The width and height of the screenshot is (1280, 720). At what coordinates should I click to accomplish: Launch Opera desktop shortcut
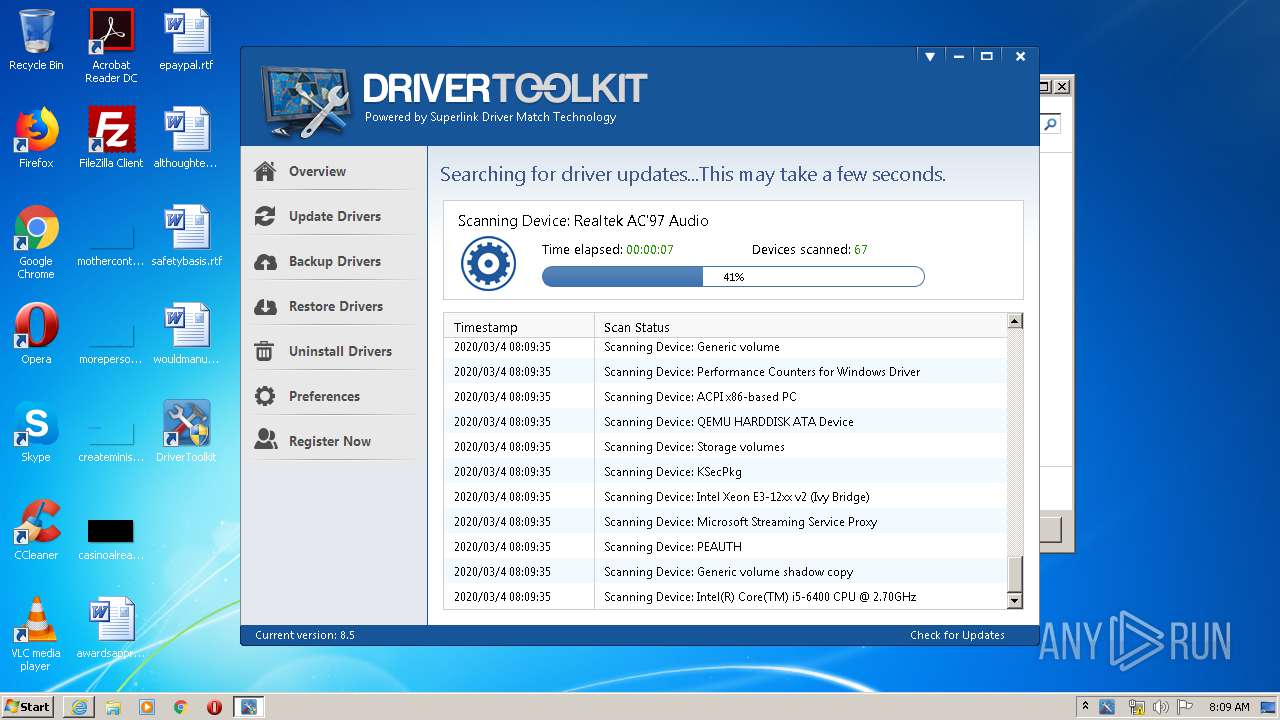(x=36, y=334)
